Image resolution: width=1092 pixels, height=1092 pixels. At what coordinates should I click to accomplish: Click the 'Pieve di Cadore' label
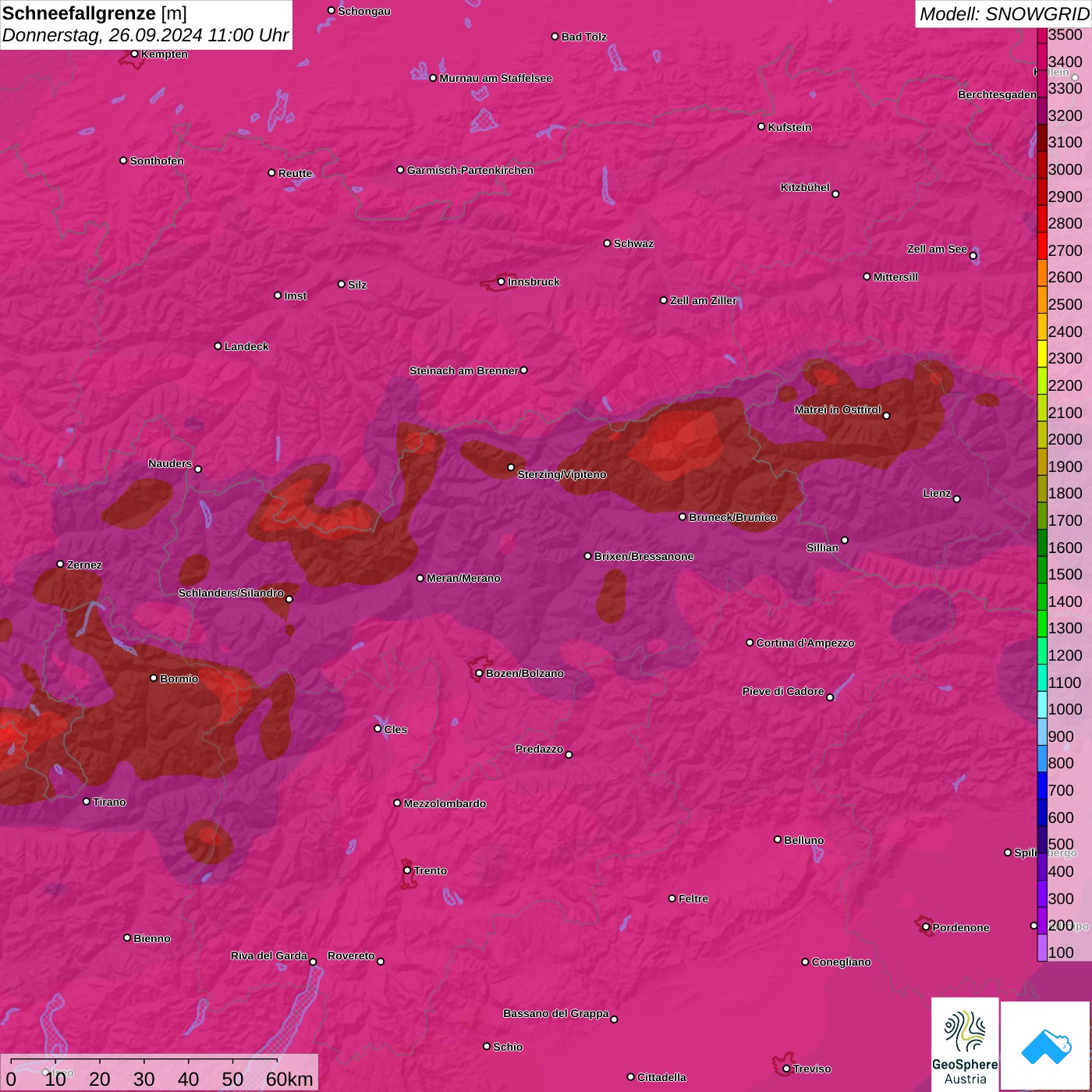click(x=783, y=691)
